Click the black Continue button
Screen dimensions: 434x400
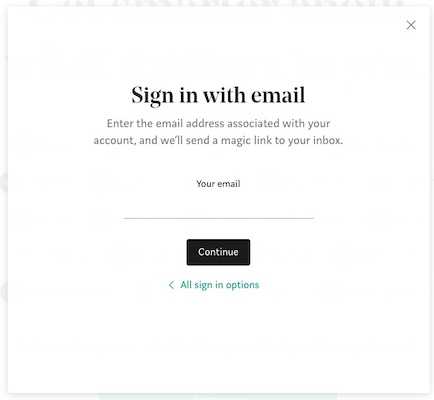click(x=218, y=252)
